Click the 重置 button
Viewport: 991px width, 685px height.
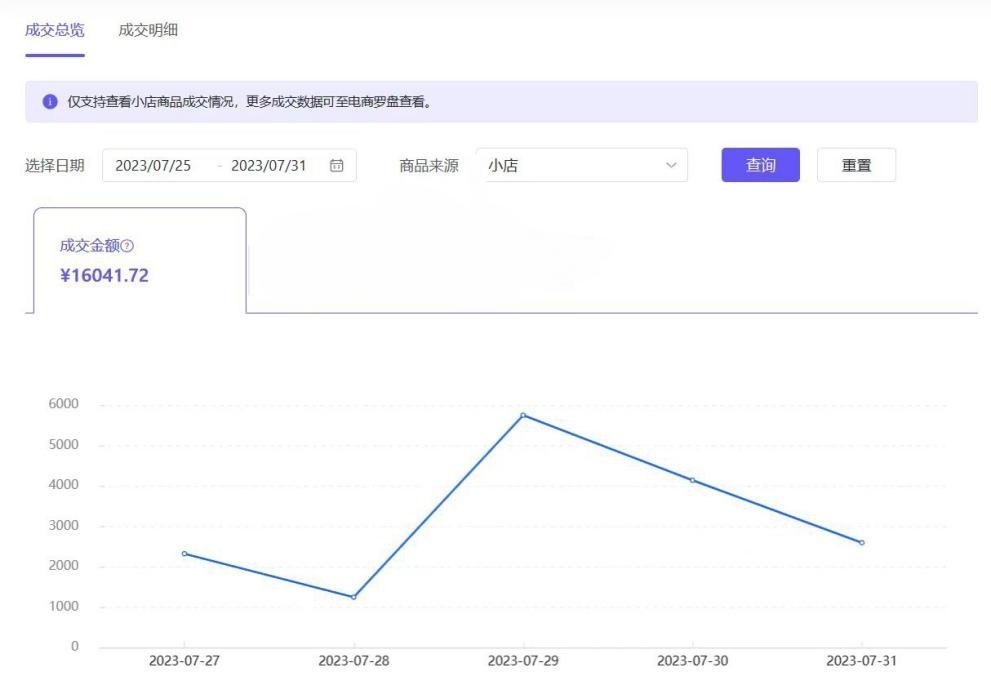[x=856, y=165]
